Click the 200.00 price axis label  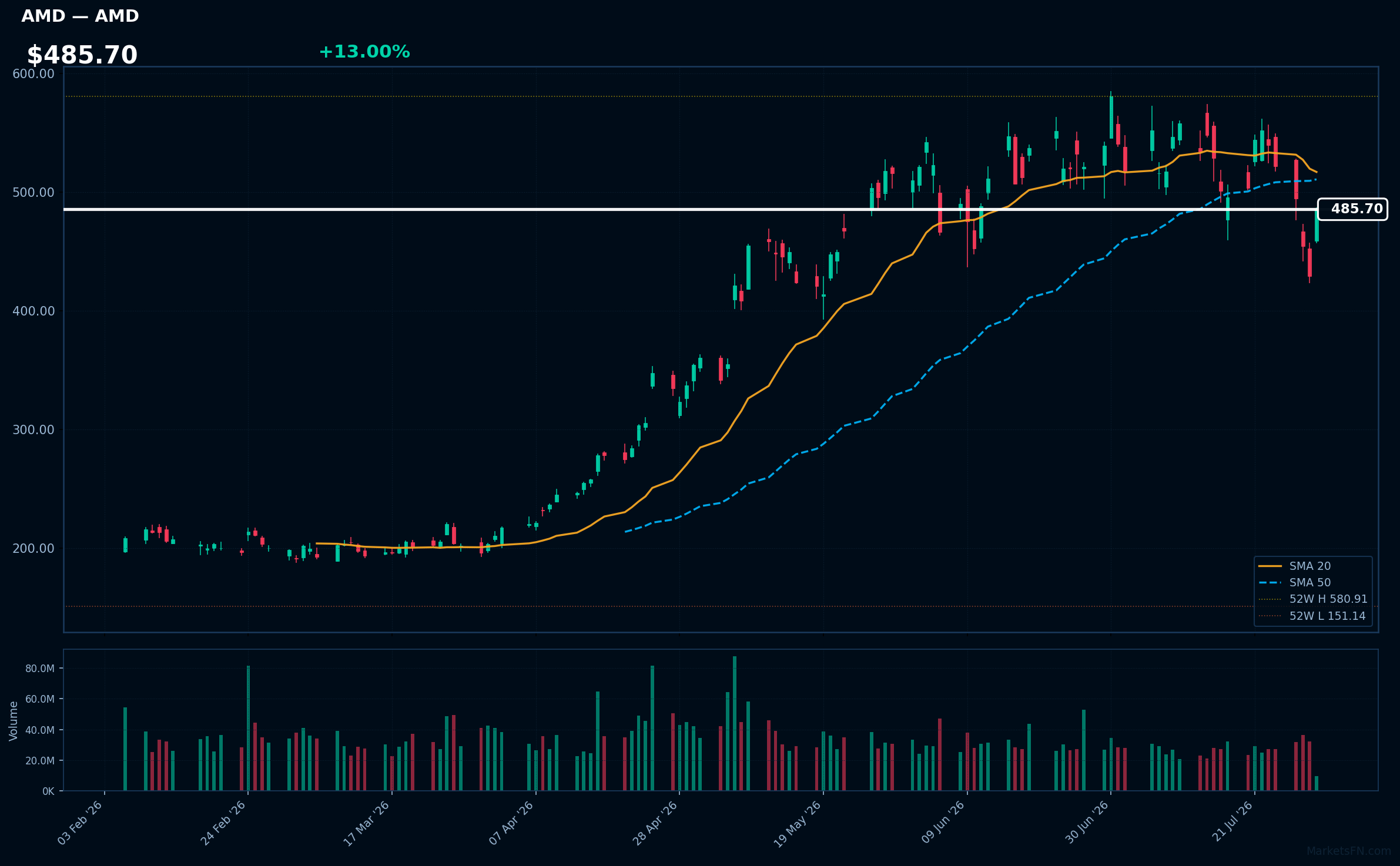point(34,549)
